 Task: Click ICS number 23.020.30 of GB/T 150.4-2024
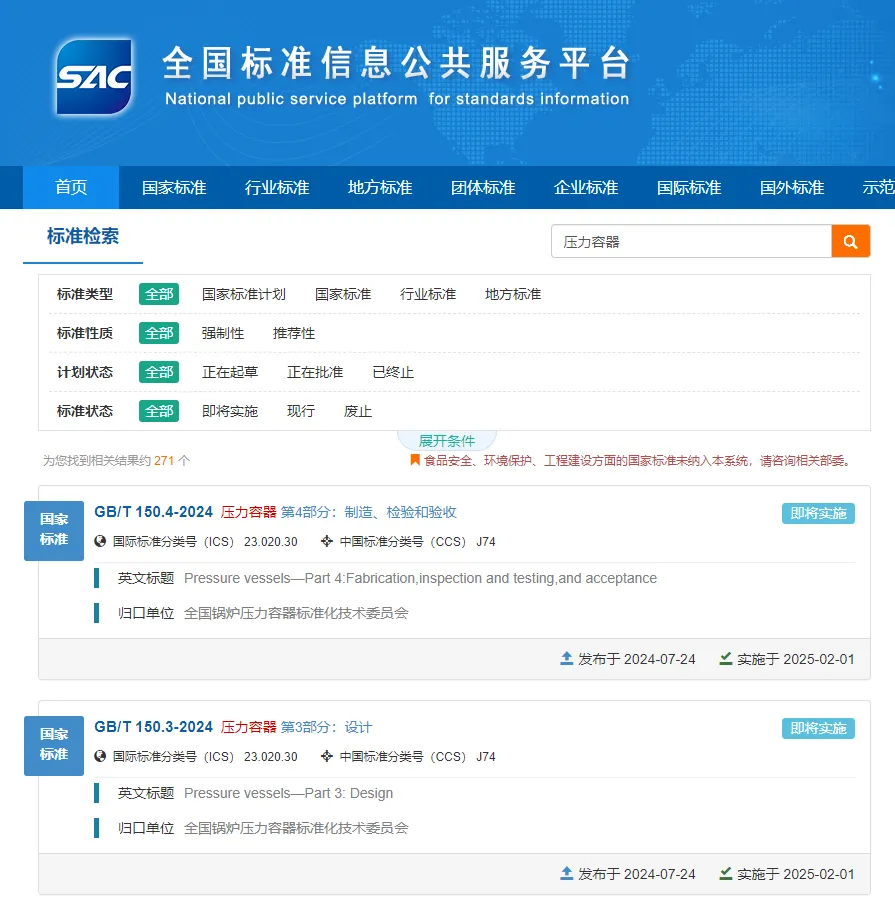pos(270,541)
